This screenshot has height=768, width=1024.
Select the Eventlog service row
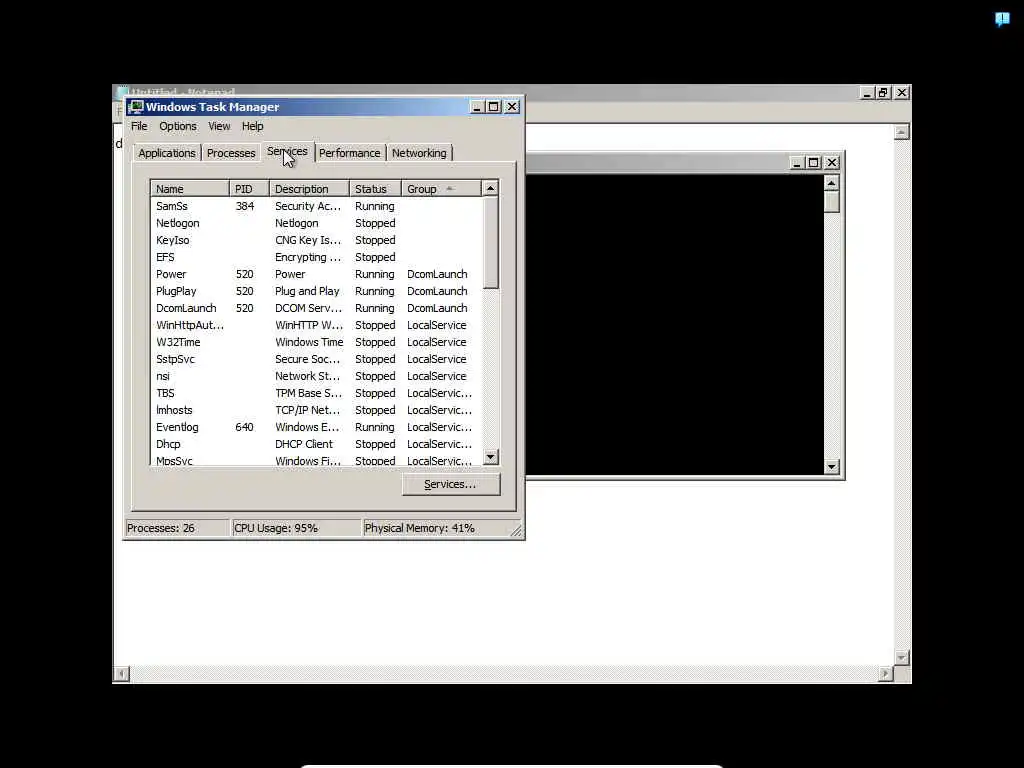click(316, 426)
